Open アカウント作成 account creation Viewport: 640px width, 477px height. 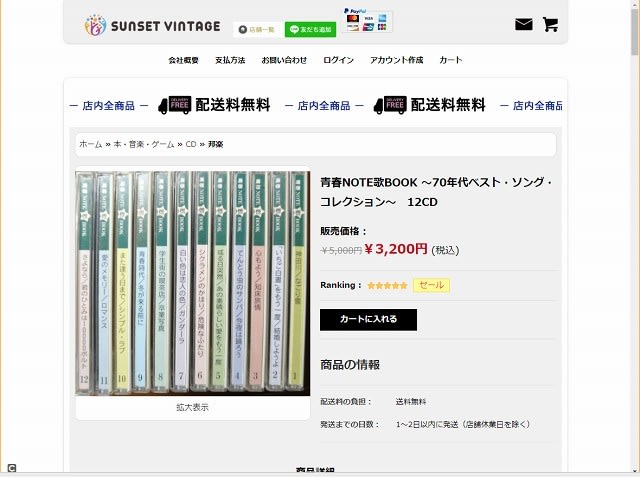click(396, 60)
